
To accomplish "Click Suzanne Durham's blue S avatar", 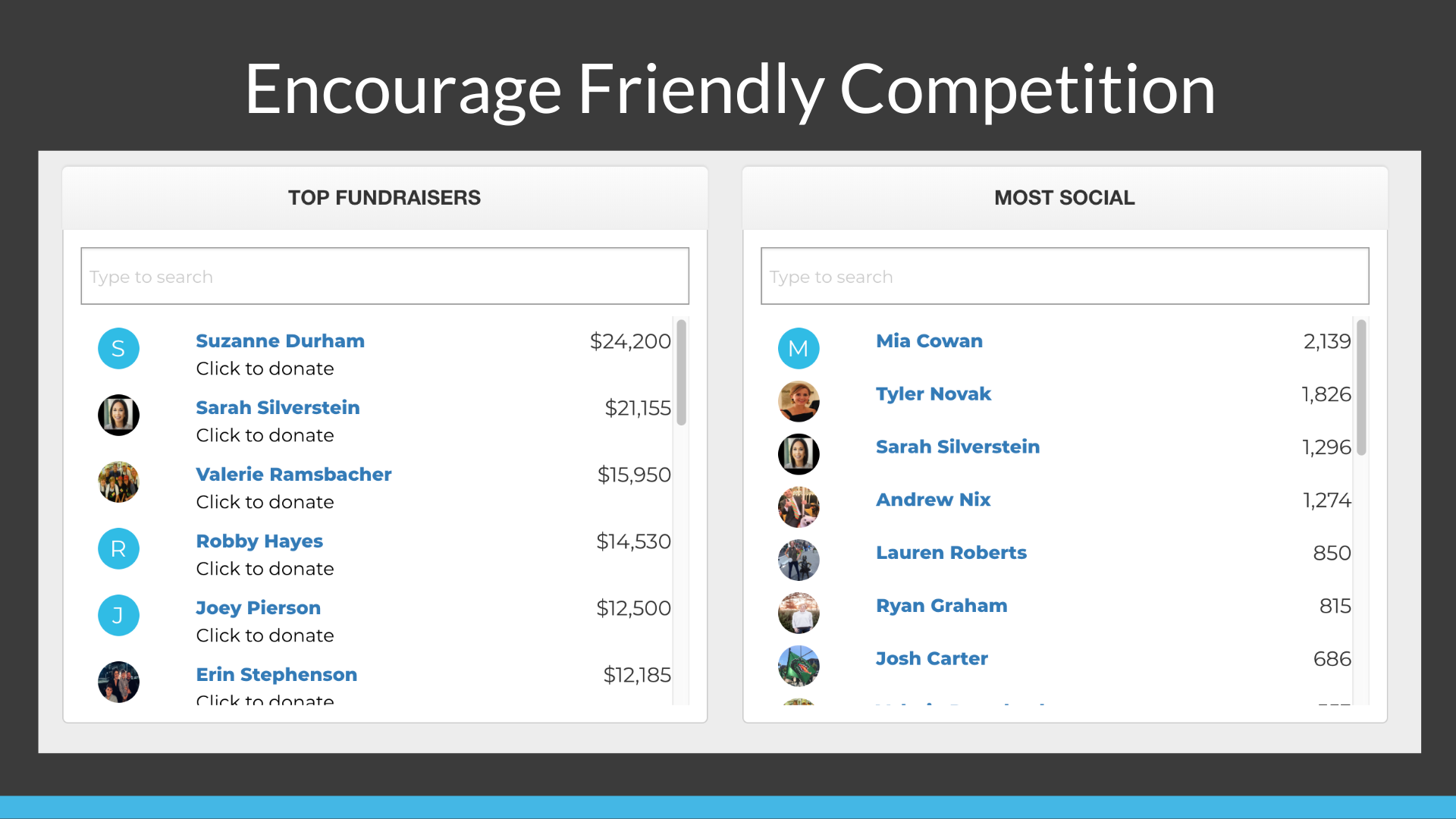I will (118, 349).
